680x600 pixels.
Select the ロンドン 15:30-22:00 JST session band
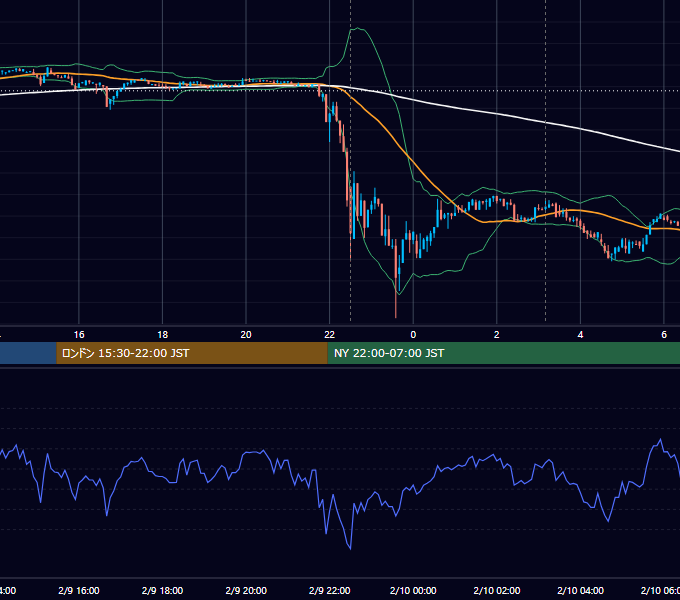(x=192, y=353)
